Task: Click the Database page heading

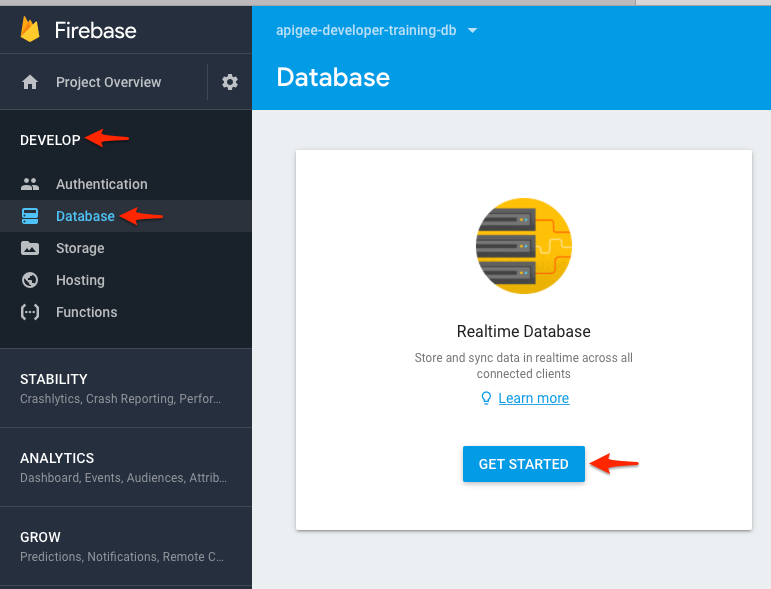Action: point(333,78)
